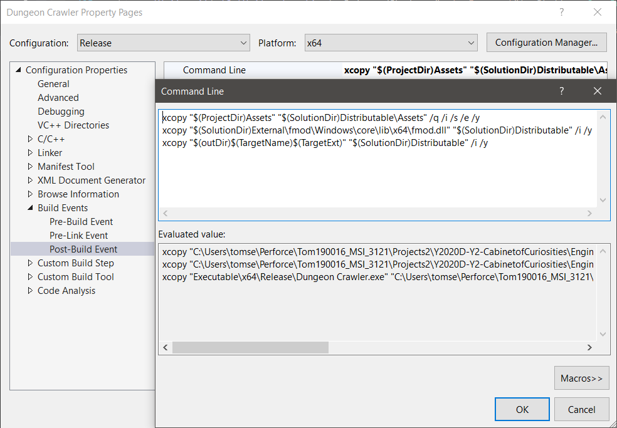617x428 pixels.
Task: Click the first xcopy Assets command line
Action: (x=321, y=118)
